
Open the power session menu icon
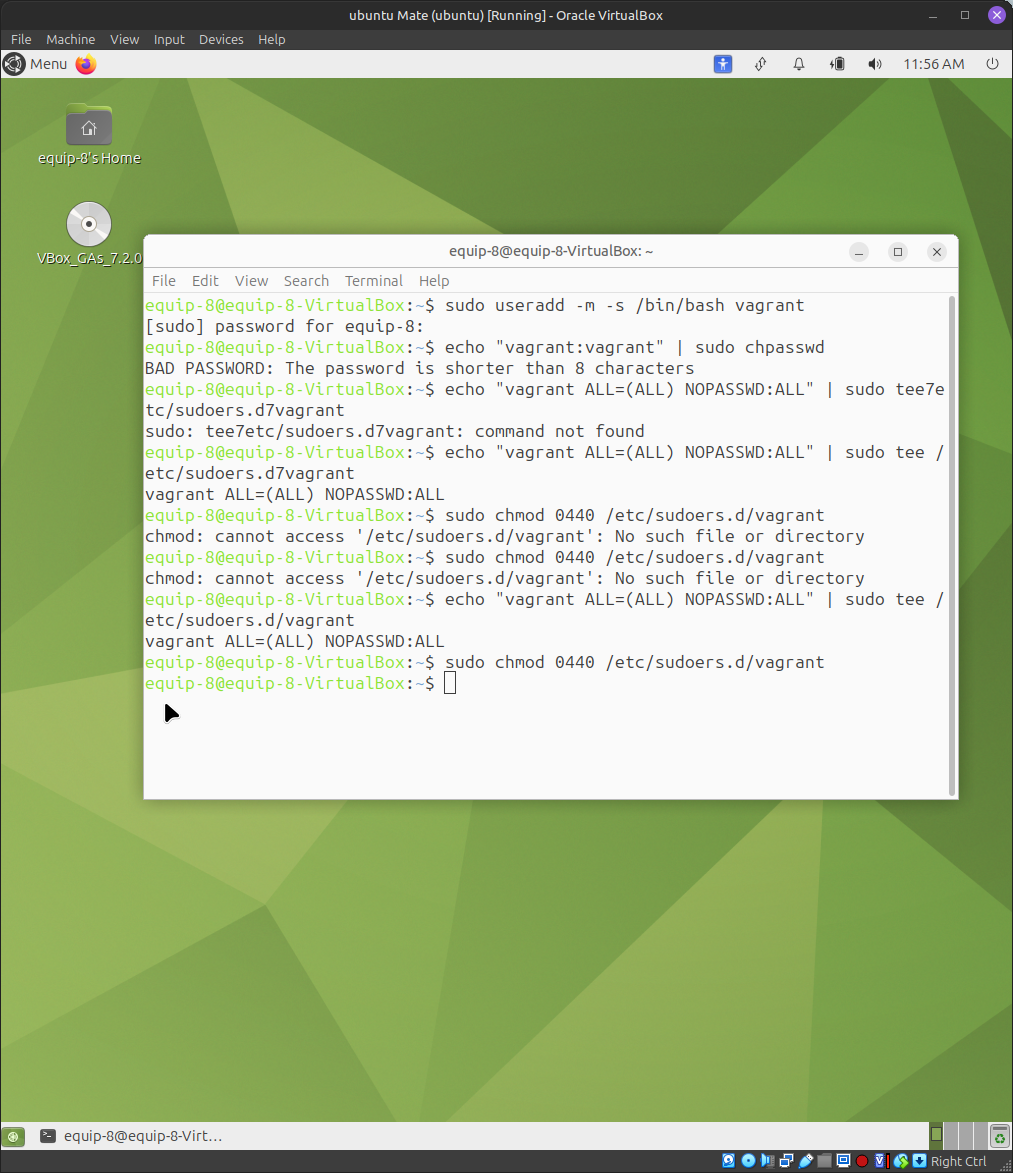[x=992, y=64]
